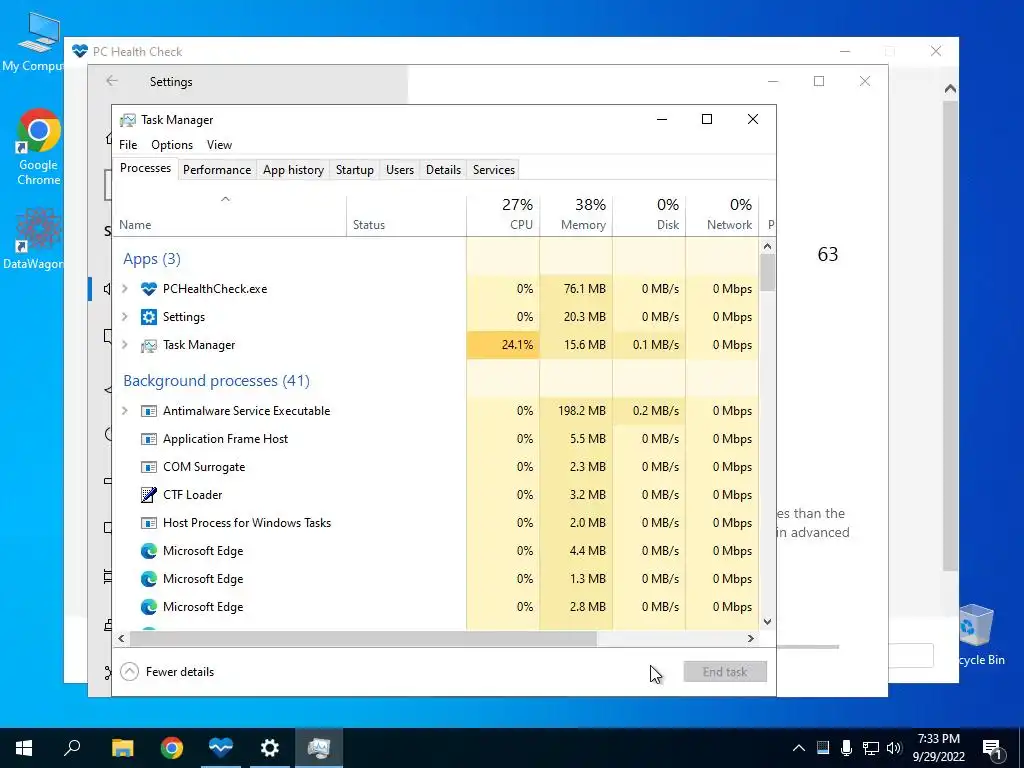Sort by the Network column header
The image size is (1024, 768).
point(722,216)
